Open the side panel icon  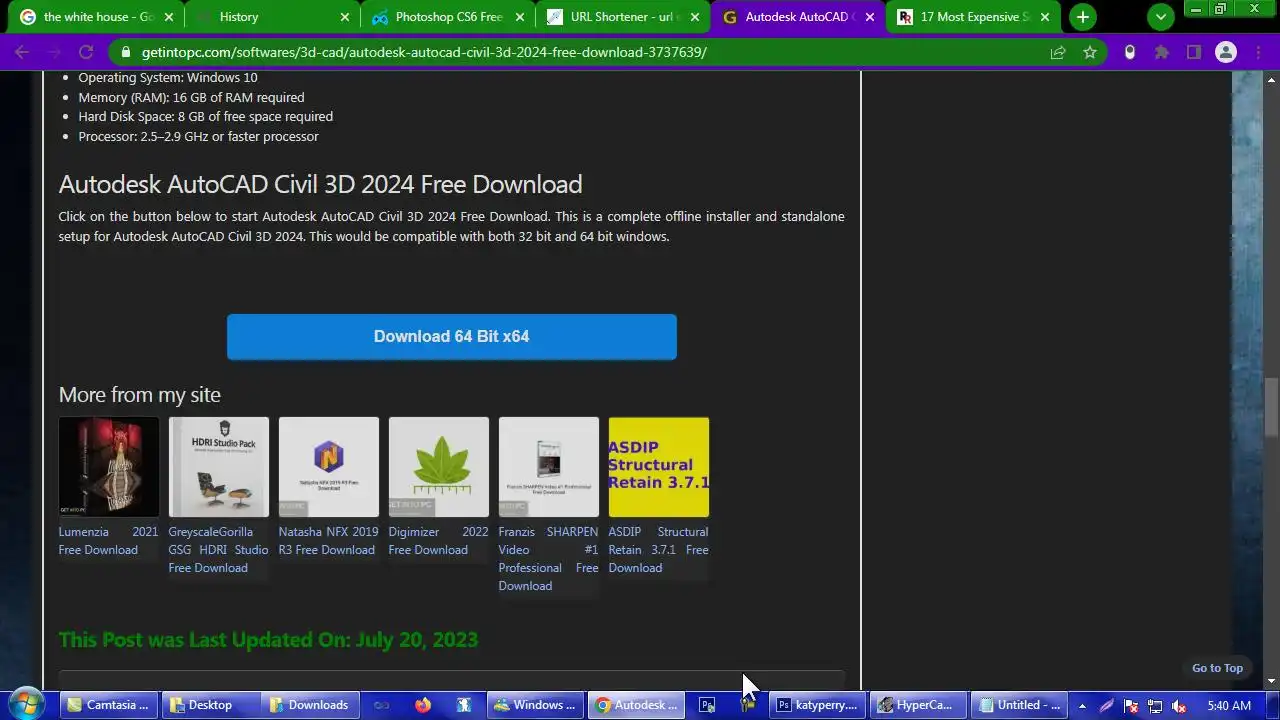[1194, 52]
